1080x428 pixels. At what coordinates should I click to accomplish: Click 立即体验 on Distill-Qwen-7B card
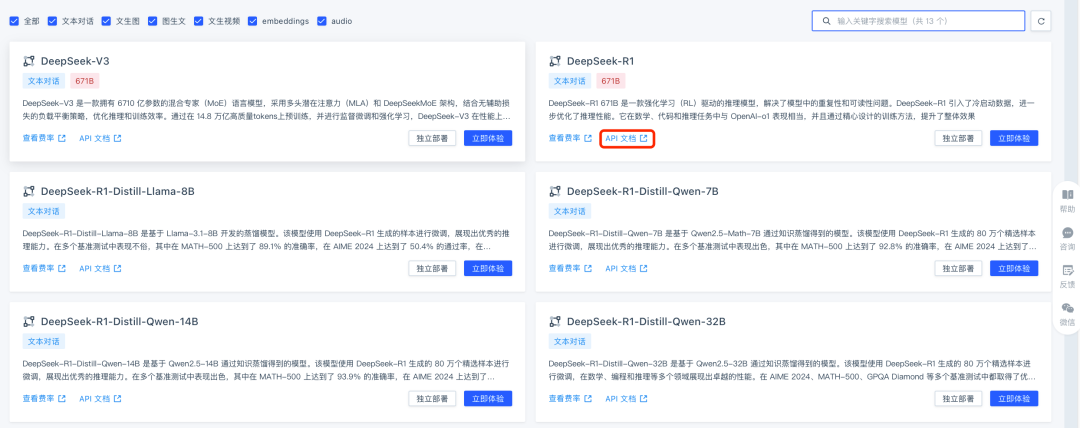coord(1014,268)
